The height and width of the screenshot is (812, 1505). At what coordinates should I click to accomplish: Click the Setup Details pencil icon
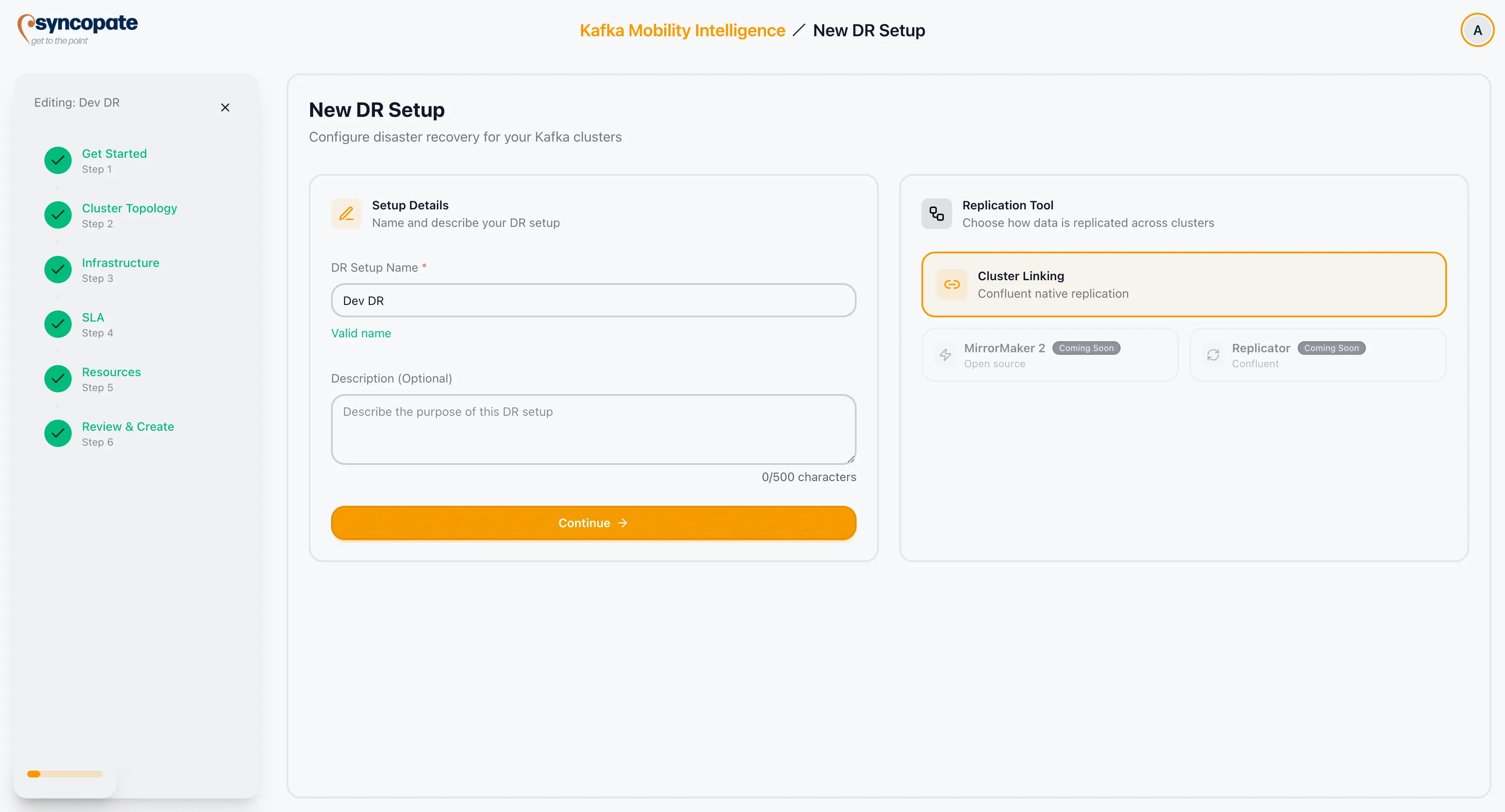click(x=346, y=213)
